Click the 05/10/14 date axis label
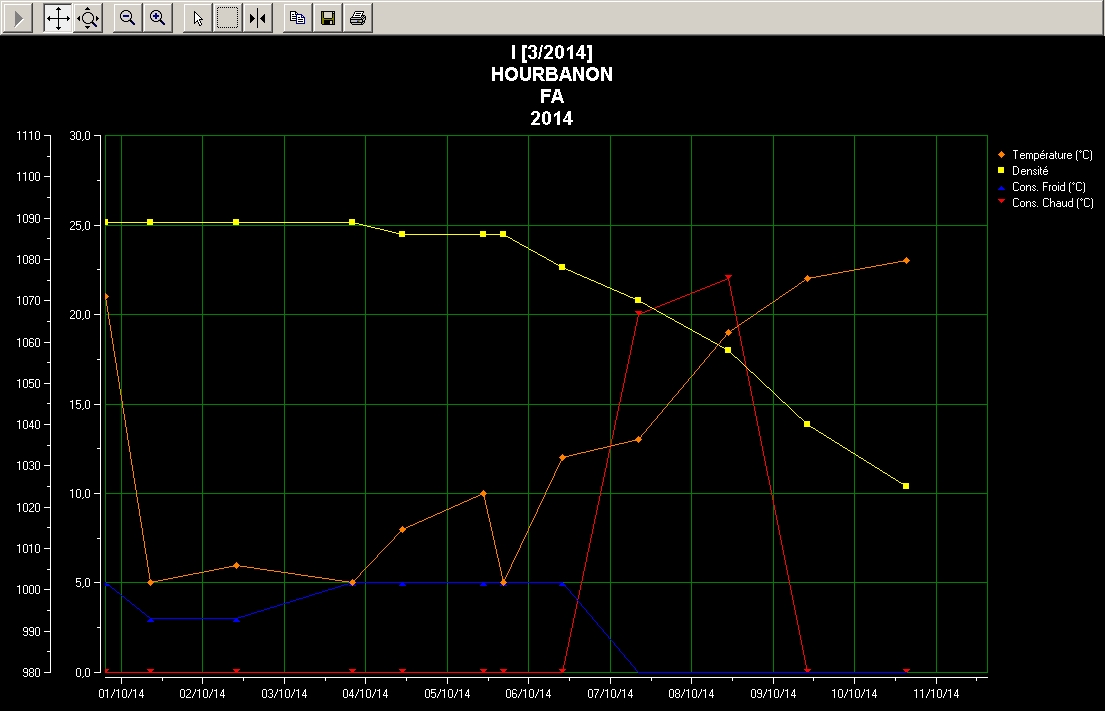The width and height of the screenshot is (1105, 711). point(448,692)
